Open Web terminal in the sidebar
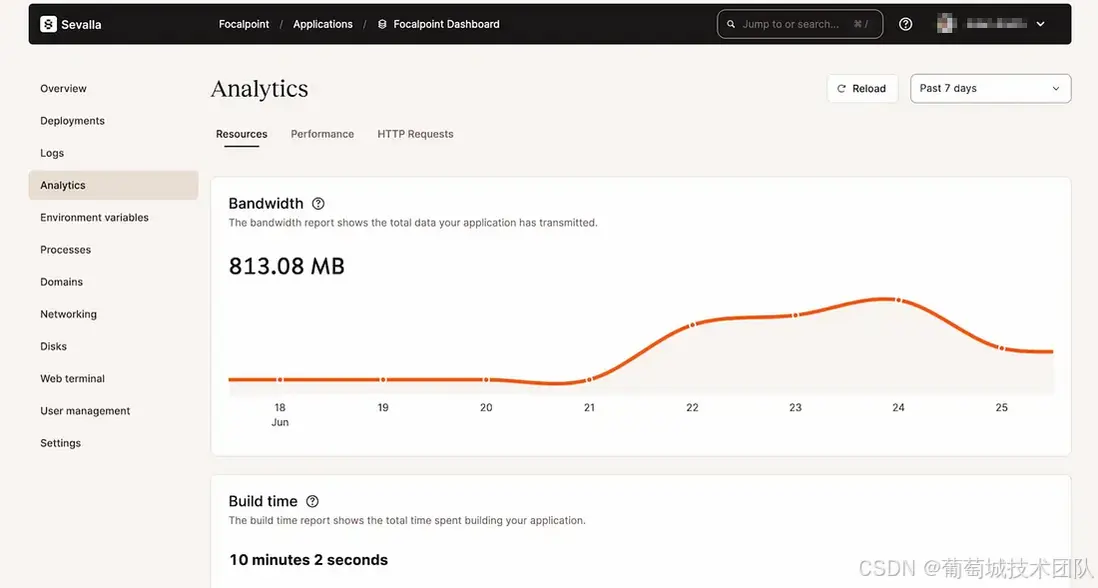Viewport: 1098px width, 588px height. pyautogui.click(x=72, y=378)
